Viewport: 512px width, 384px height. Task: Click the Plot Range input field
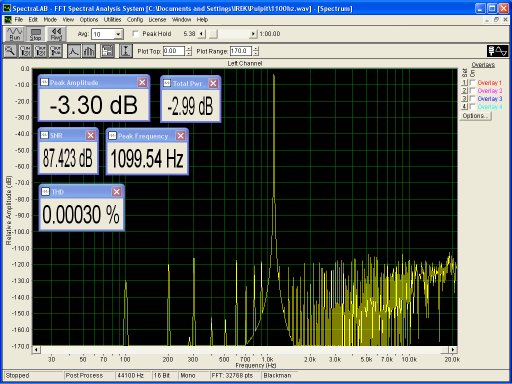pos(241,51)
